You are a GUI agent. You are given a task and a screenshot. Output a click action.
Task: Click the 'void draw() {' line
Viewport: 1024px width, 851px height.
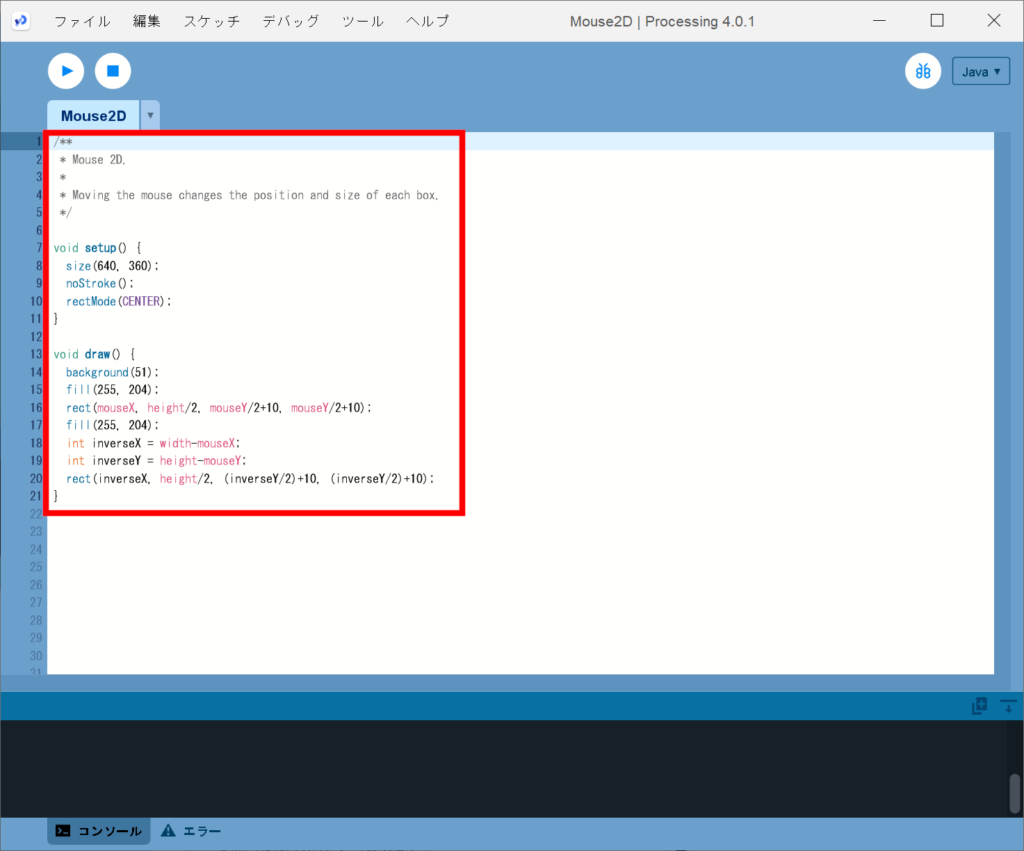[94, 354]
